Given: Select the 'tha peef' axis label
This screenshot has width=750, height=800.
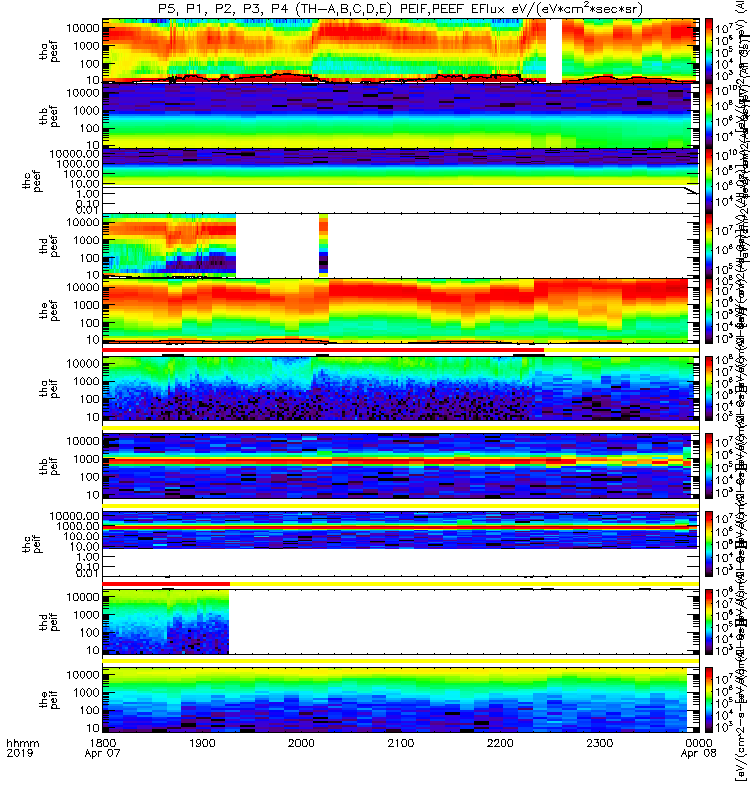Looking at the screenshot, I should click(x=49, y=52).
